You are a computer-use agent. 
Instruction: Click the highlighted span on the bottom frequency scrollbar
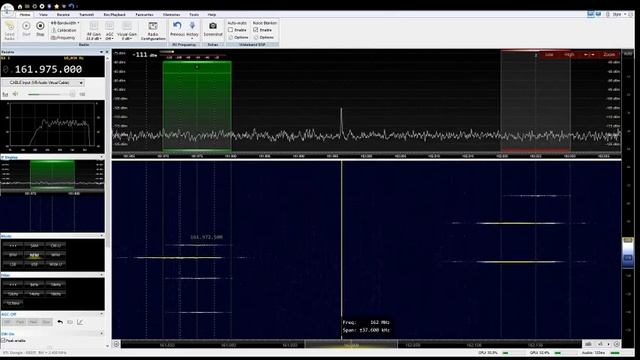pyautogui.click(x=351, y=344)
